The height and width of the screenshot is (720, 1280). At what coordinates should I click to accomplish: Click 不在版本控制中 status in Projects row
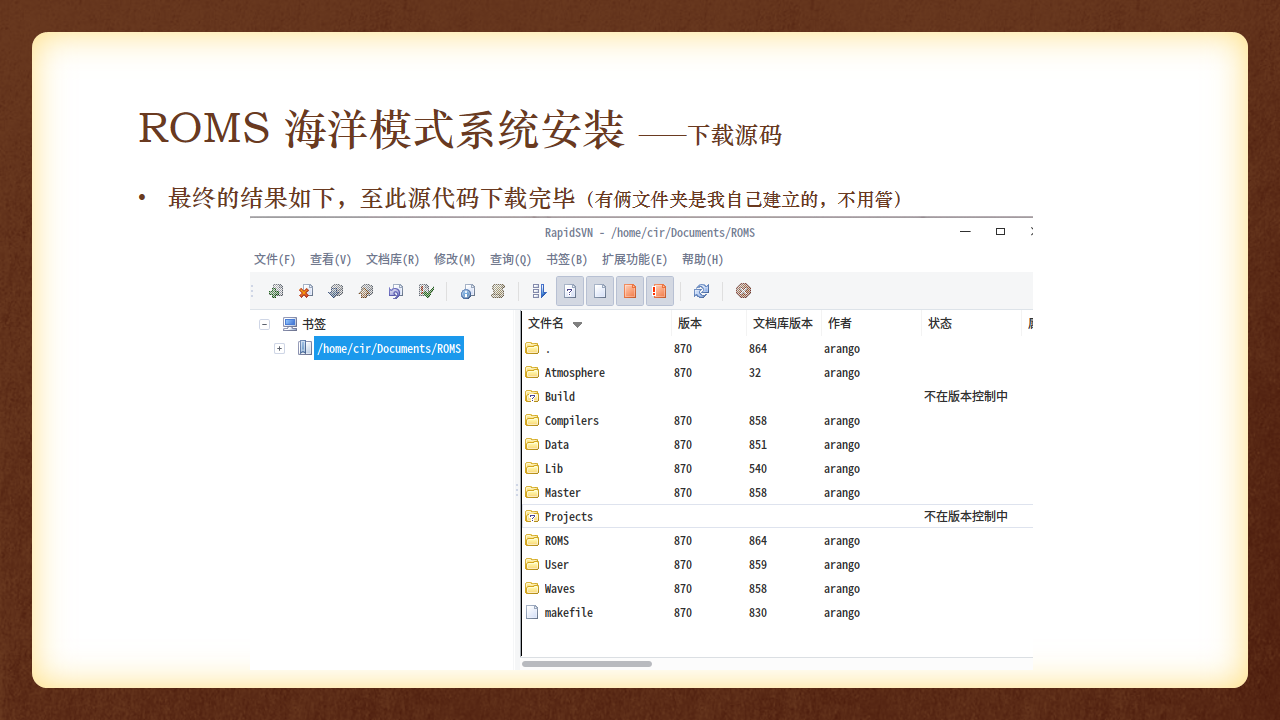966,516
